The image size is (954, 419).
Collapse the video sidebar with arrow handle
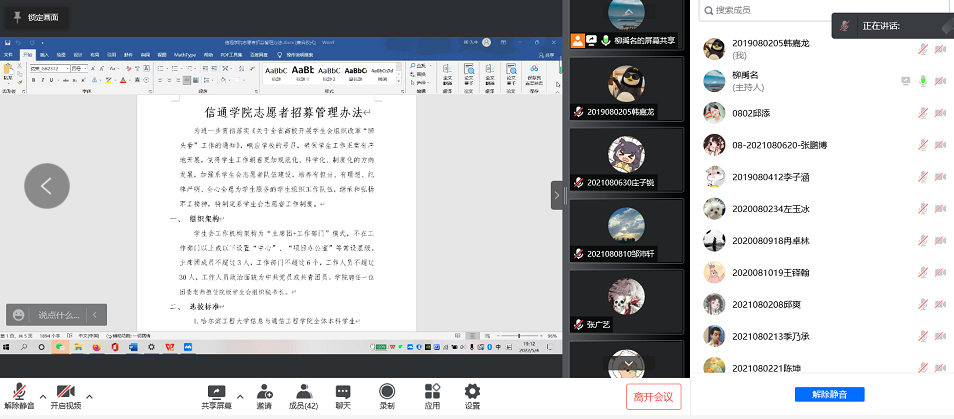coord(556,196)
